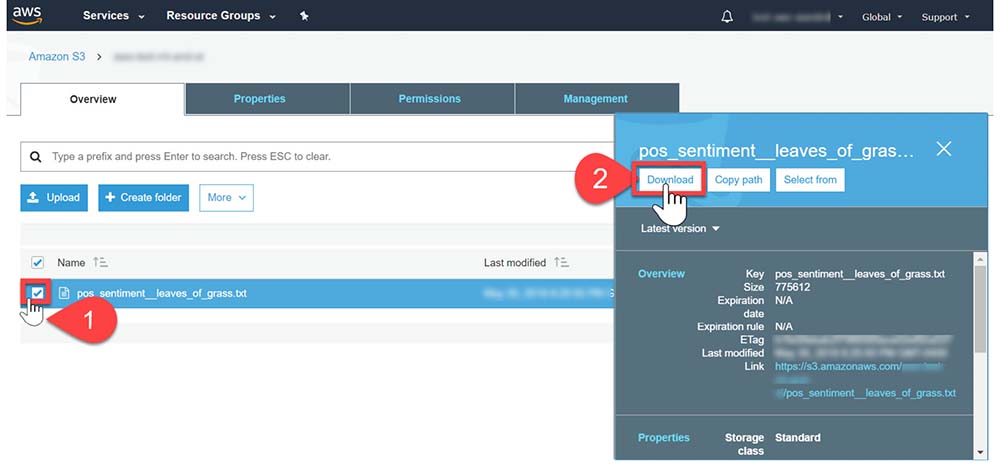Image resolution: width=1000 pixels, height=468 pixels.
Task: Sort by Name column icon
Action: point(100,263)
